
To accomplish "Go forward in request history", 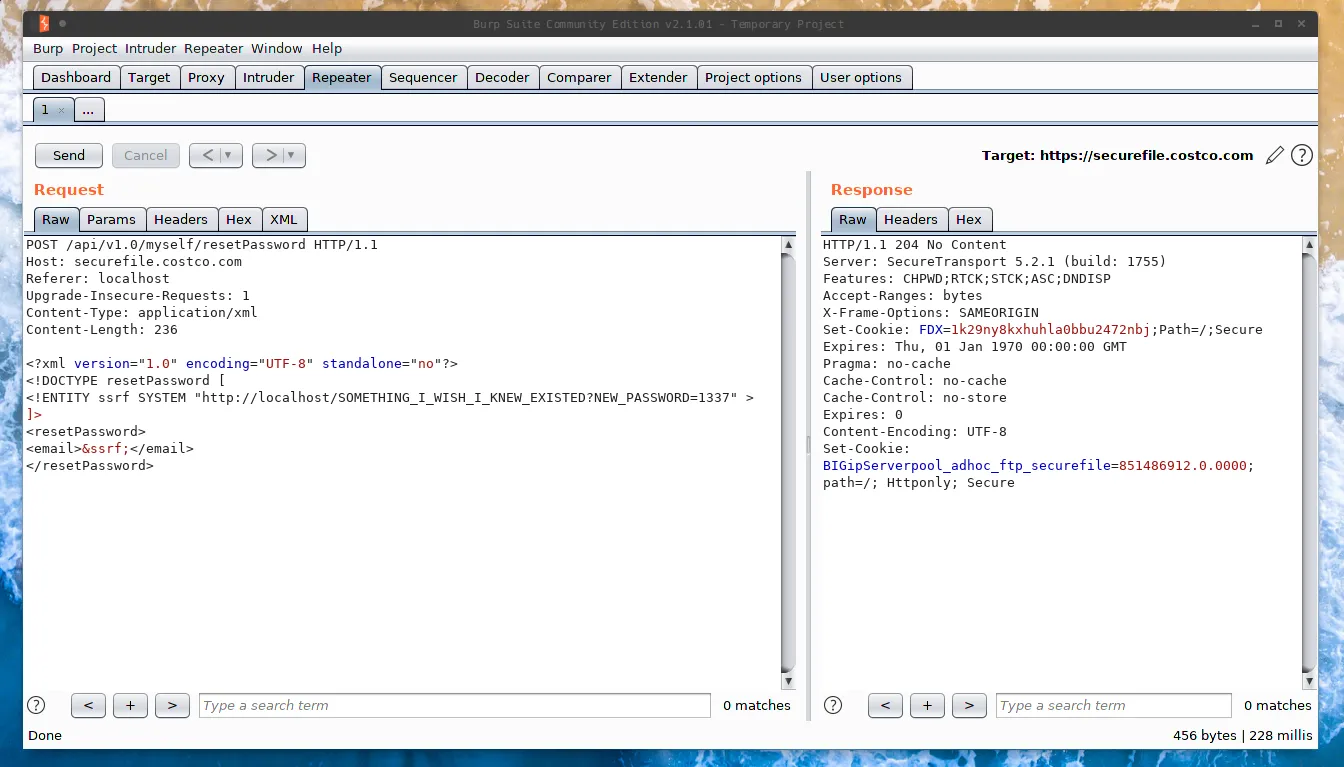I will pyautogui.click(x=270, y=155).
